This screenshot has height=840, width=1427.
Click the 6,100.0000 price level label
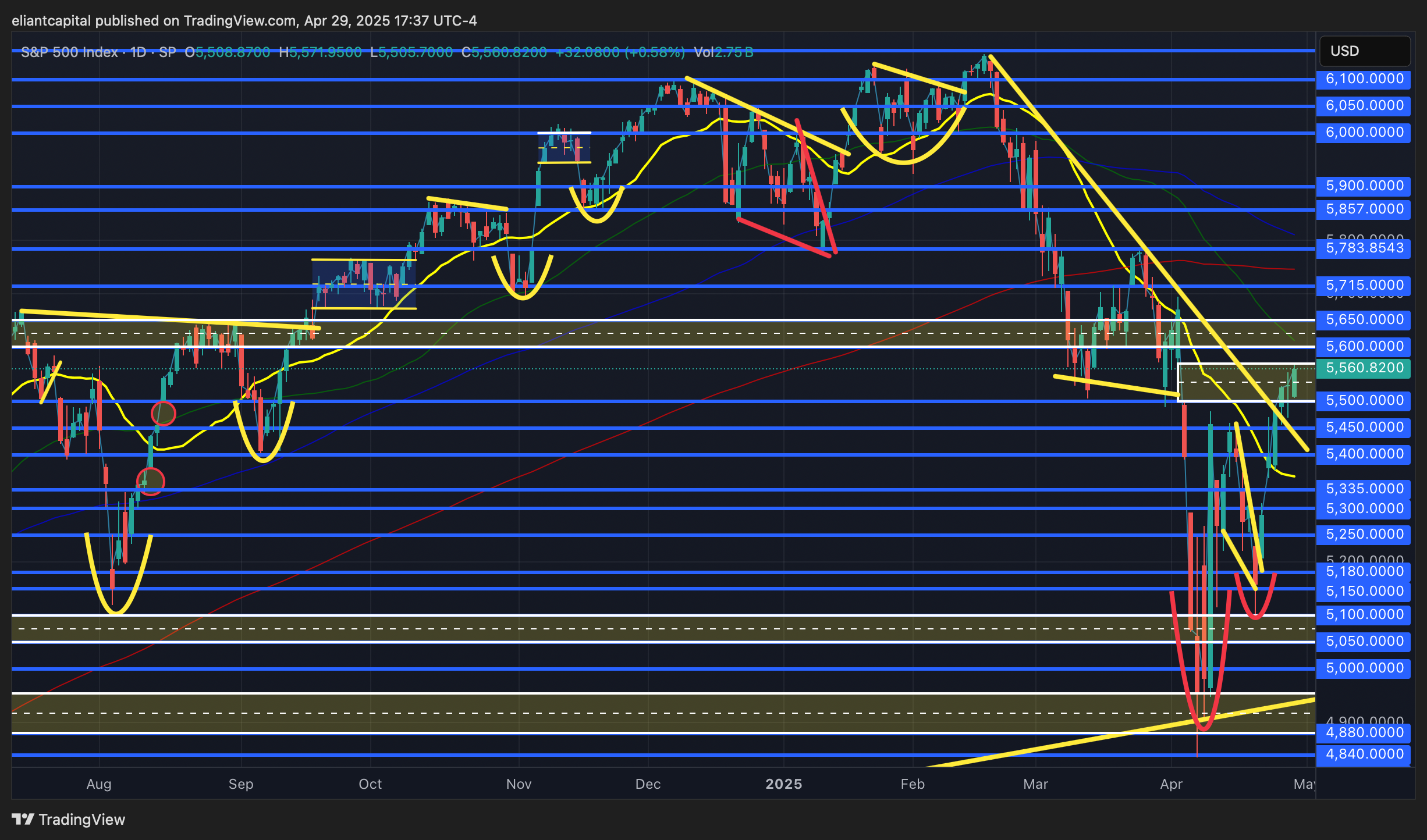[1364, 79]
